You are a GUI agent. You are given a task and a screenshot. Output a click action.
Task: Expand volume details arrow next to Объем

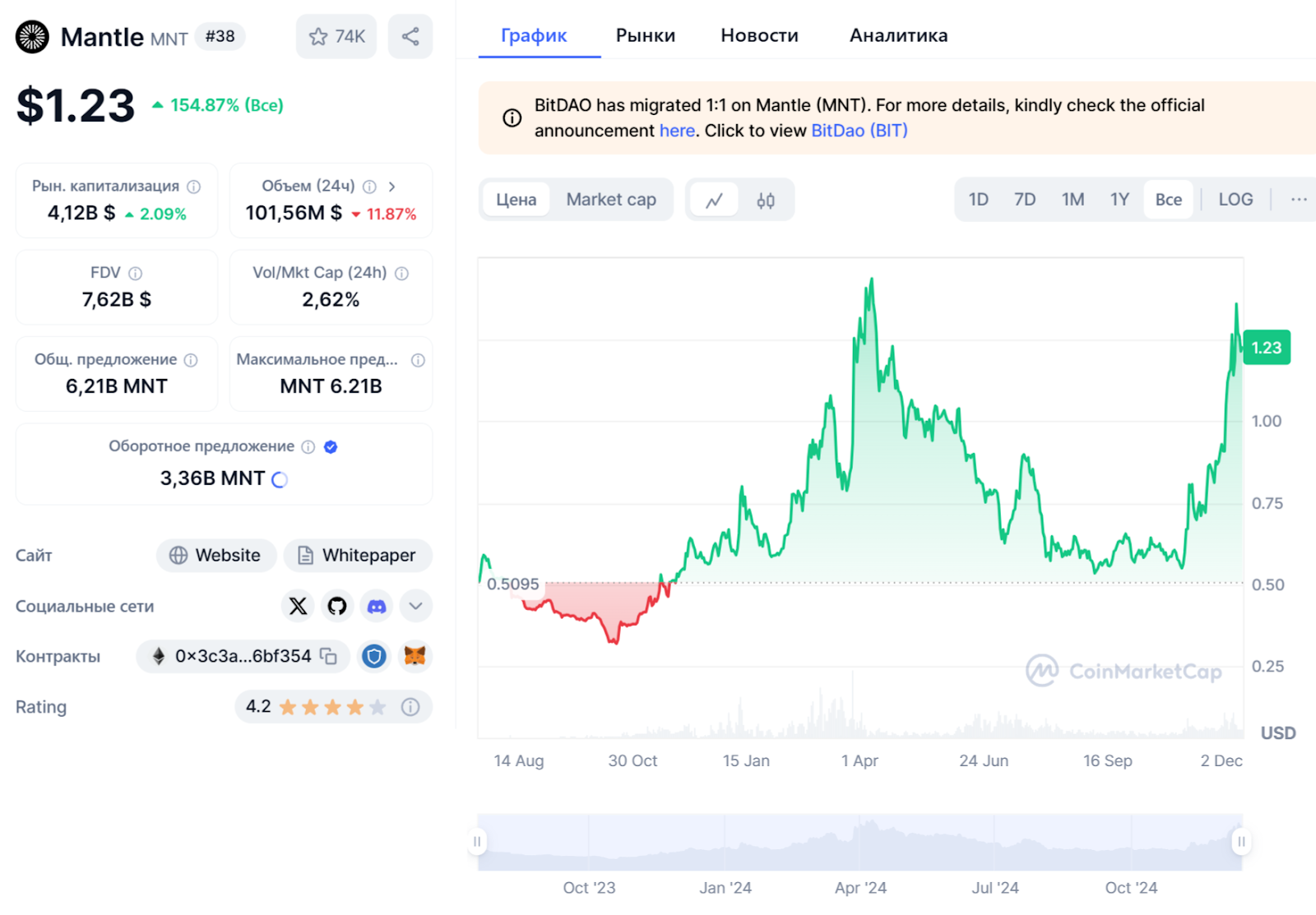point(392,187)
